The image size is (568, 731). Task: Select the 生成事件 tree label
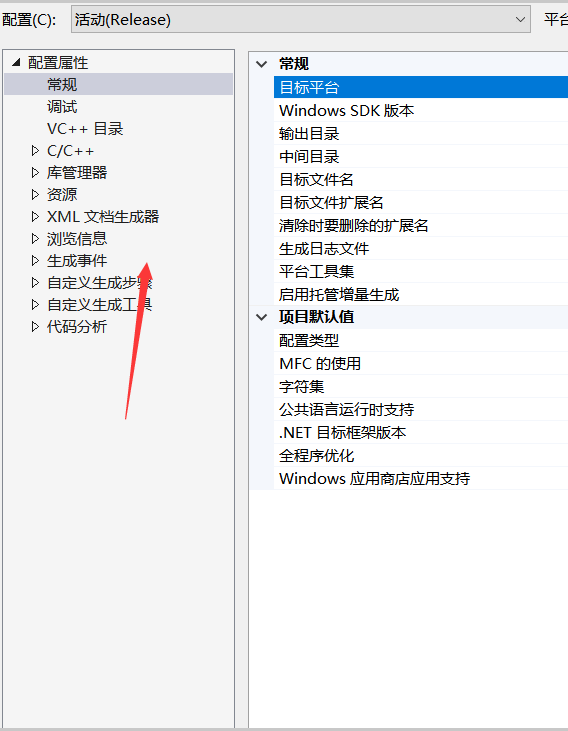tap(77, 261)
